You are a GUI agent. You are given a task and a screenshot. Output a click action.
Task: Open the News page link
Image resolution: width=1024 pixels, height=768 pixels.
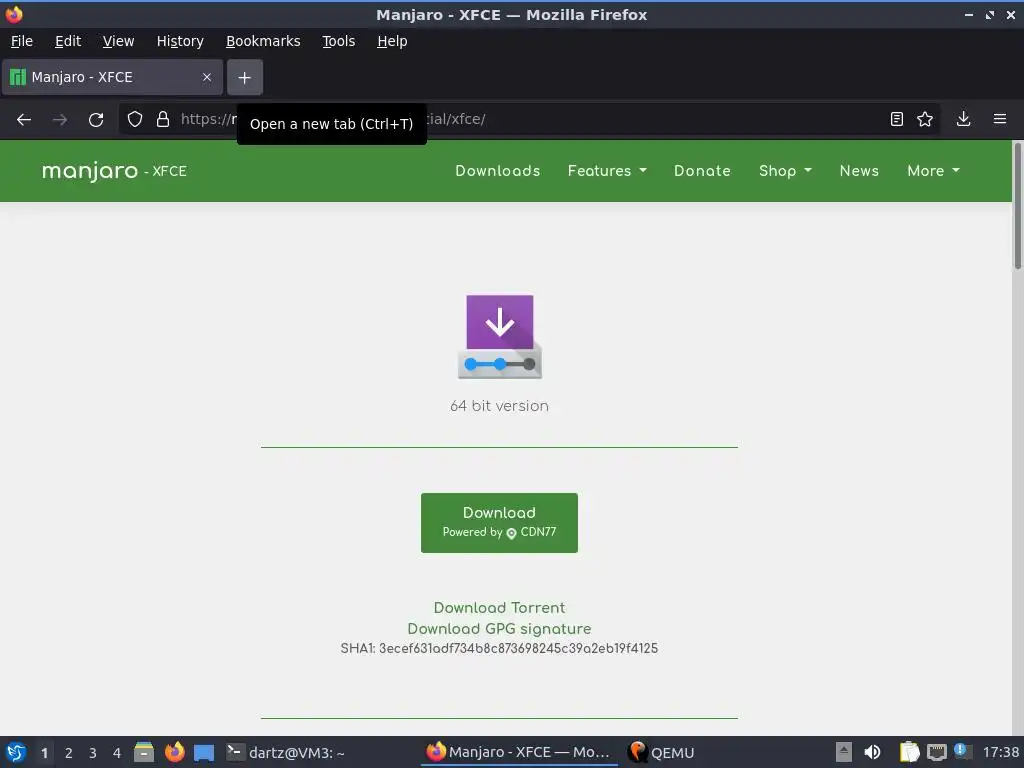coord(859,171)
